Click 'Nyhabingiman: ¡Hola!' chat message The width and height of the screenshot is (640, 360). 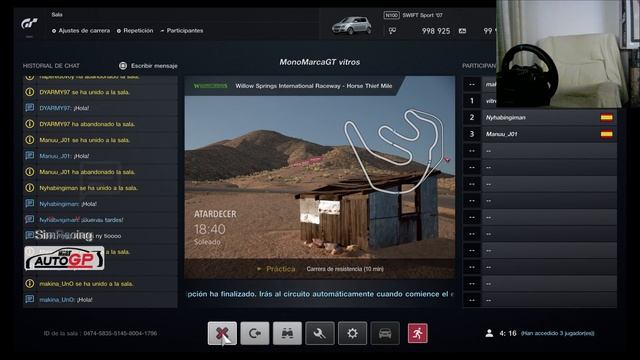68,204
